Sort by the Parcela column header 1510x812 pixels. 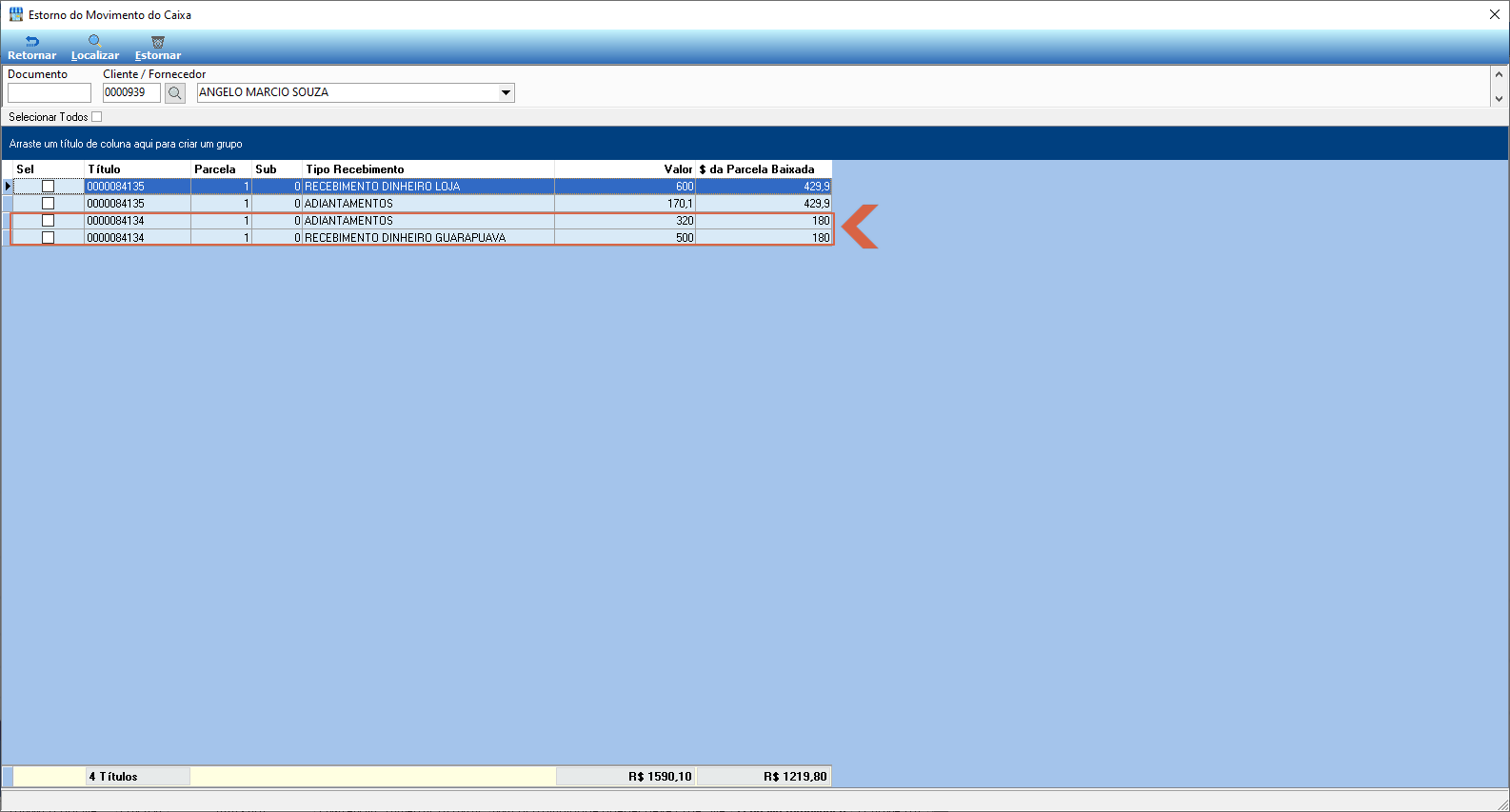click(221, 169)
